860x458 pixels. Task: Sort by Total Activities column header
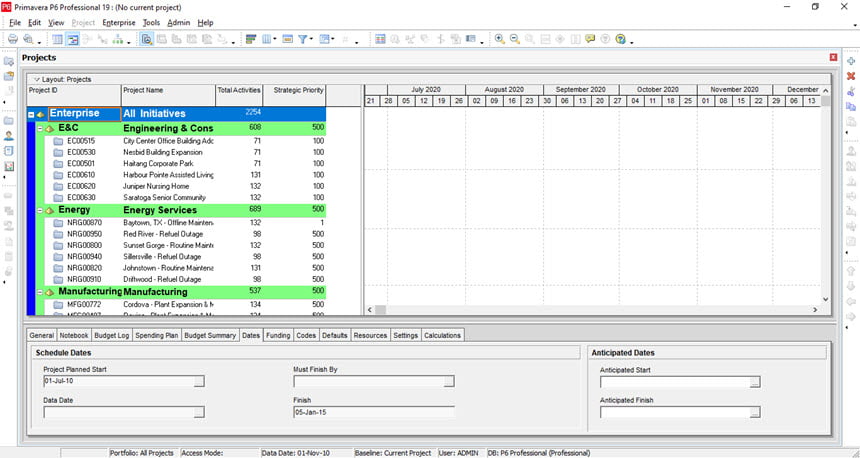239,95
